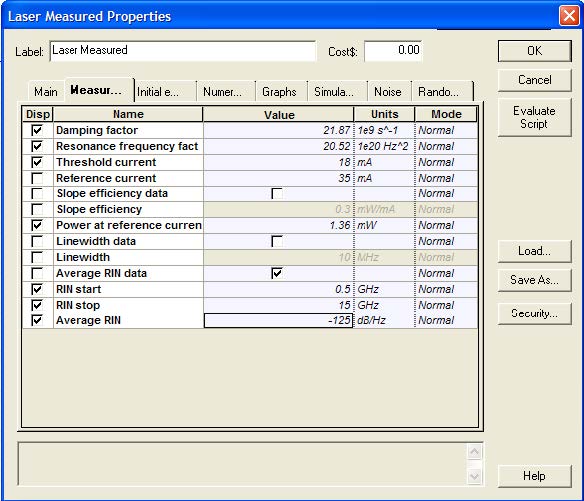Screen dimensions: 584x501
Task: Select the RIN start value 0.5
Action: click(278, 289)
